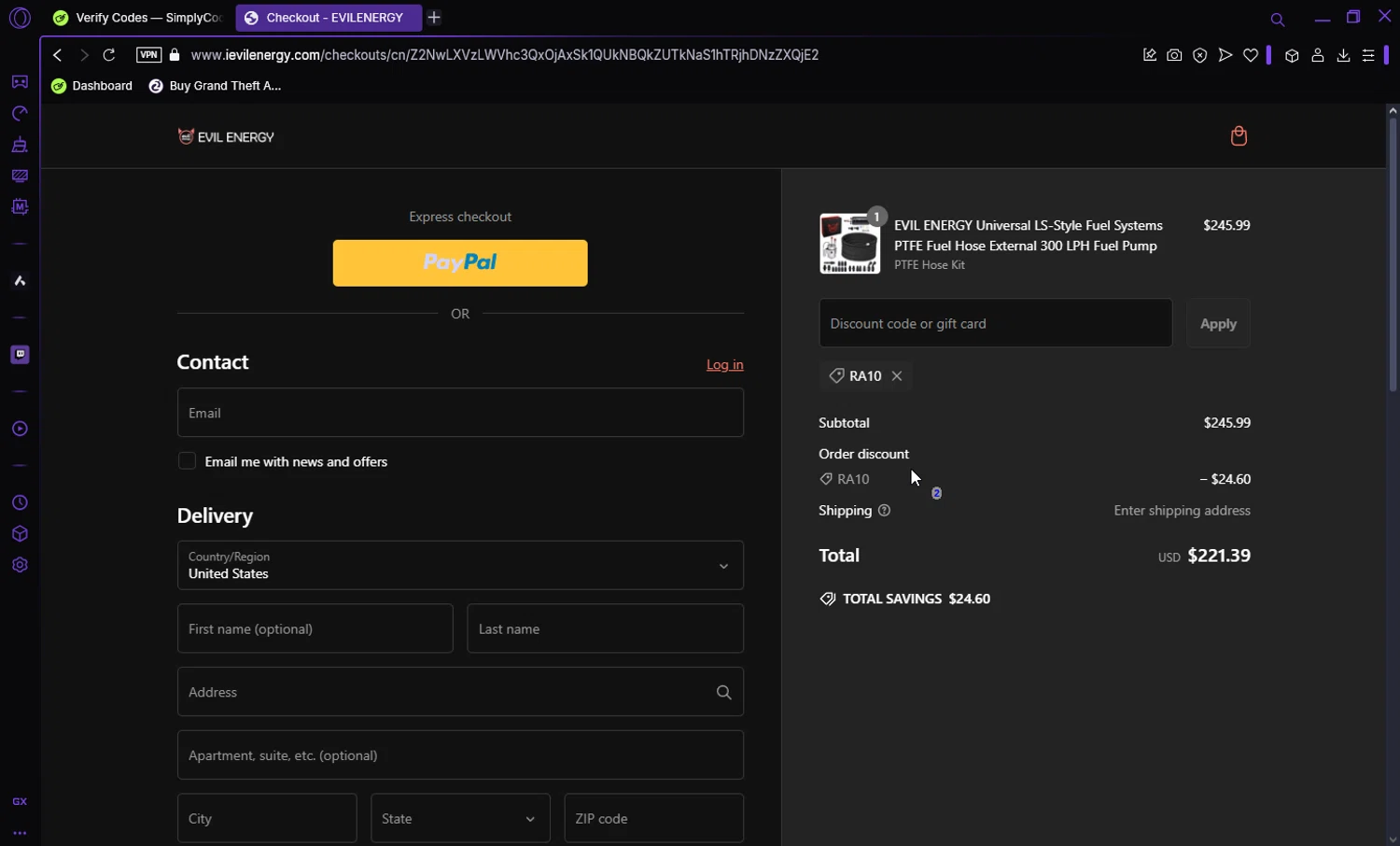
Task: Bookmark this page with the heart icon
Action: pos(1251,55)
